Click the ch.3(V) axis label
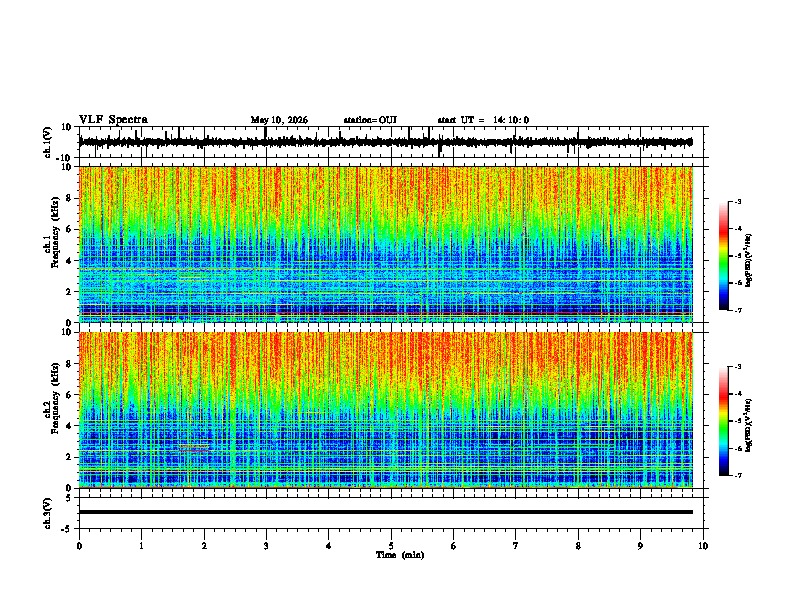The width and height of the screenshot is (792, 612). (48, 514)
